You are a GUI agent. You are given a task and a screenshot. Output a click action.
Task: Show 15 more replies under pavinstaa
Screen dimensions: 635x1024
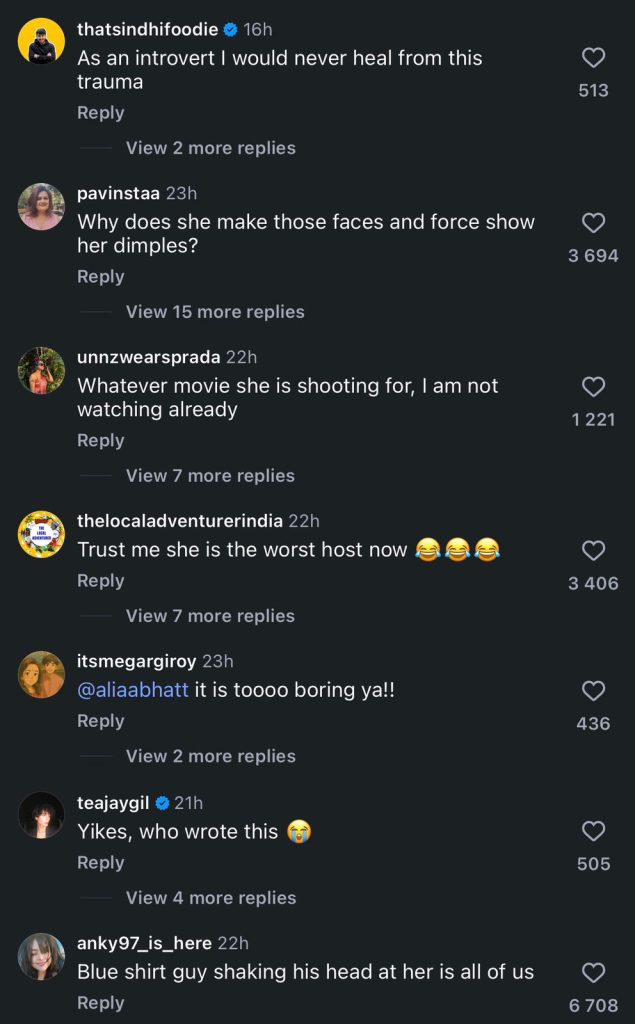[x=215, y=312]
